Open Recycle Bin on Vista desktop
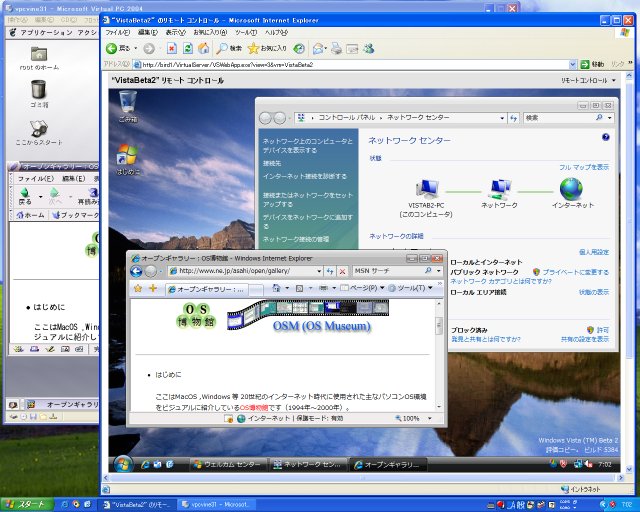640x512 pixels. pos(128,106)
